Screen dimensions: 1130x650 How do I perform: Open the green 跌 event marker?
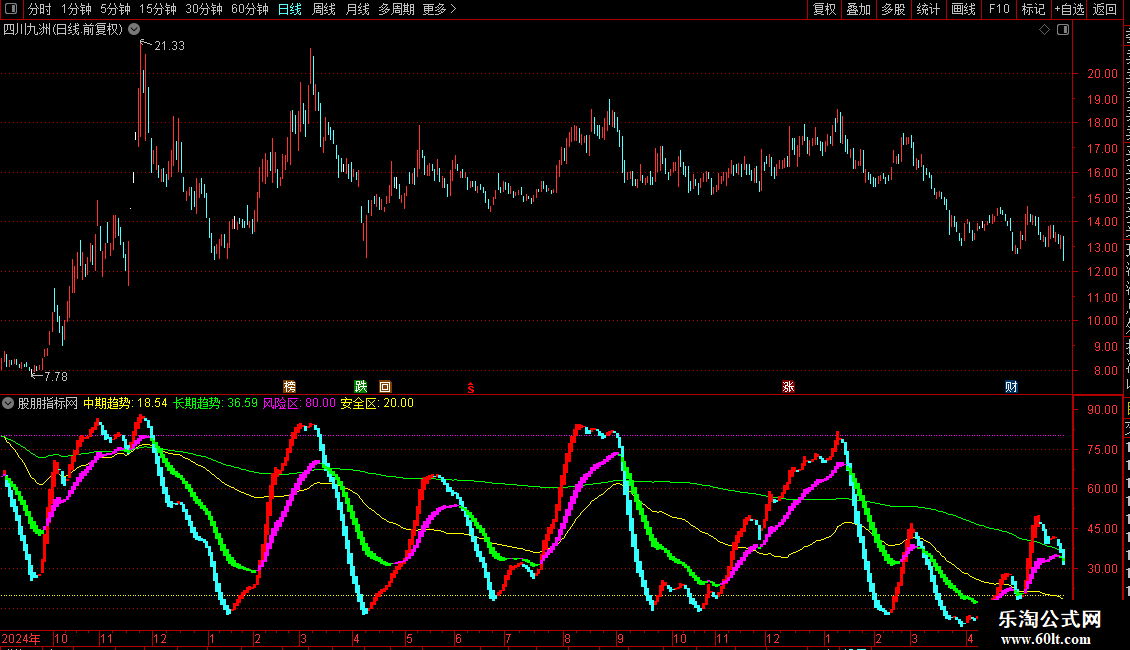(x=361, y=387)
